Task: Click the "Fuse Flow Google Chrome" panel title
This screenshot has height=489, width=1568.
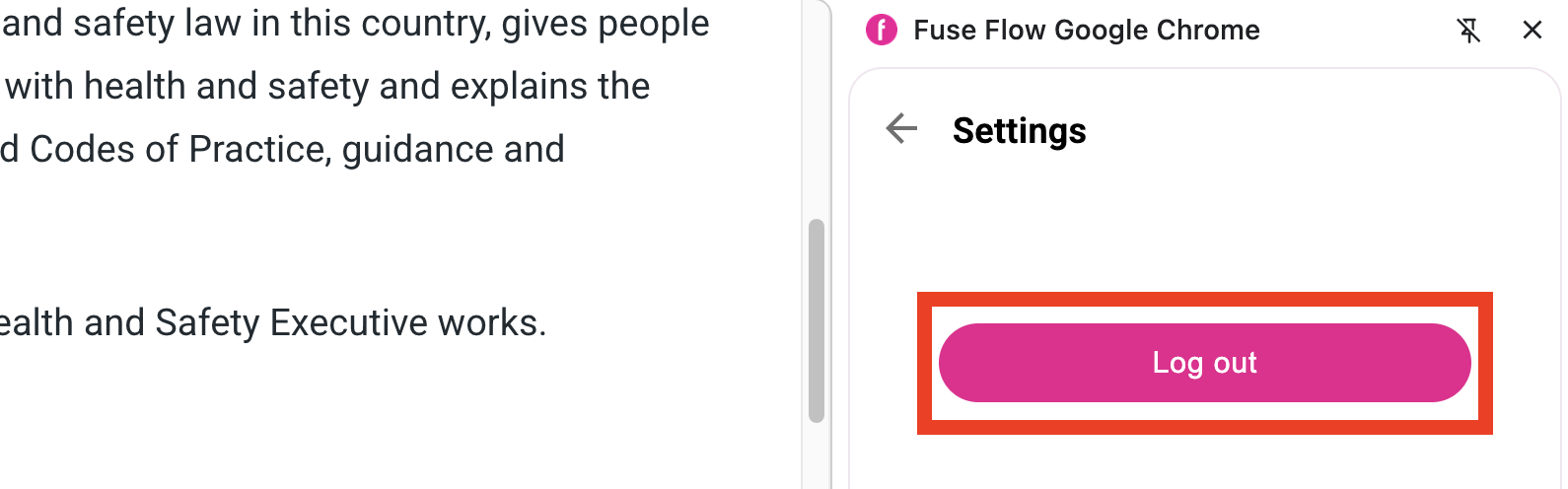Action: click(1086, 31)
